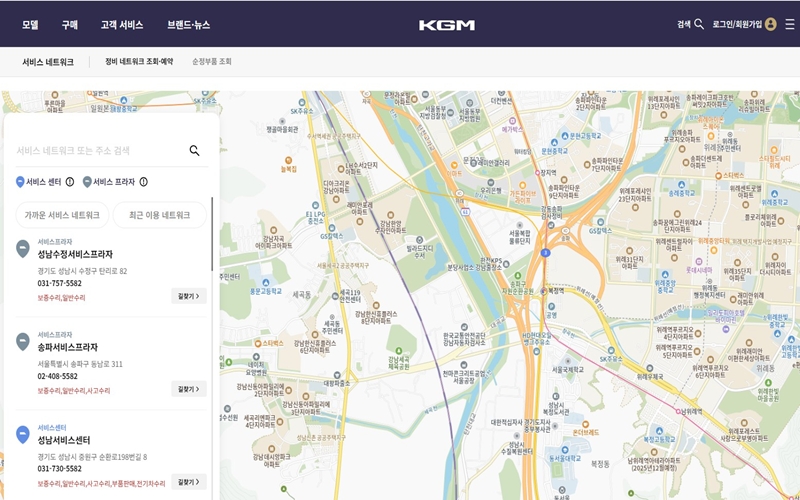Click the 동서울대학교 marker on map

[565, 450]
